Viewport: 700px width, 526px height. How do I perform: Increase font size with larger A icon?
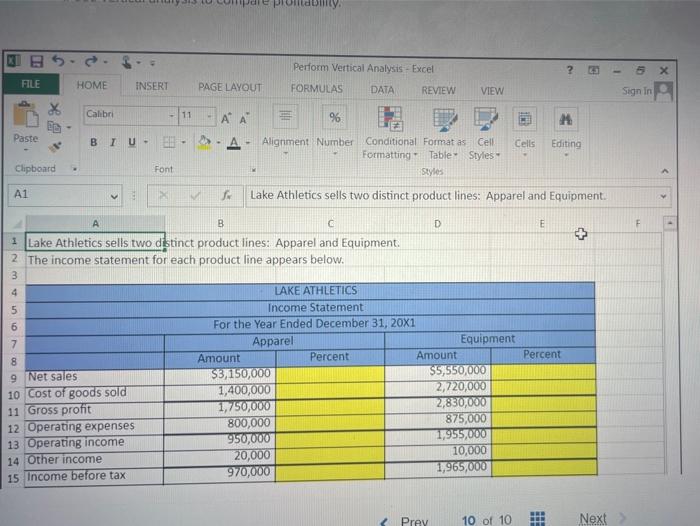pyautogui.click(x=226, y=118)
